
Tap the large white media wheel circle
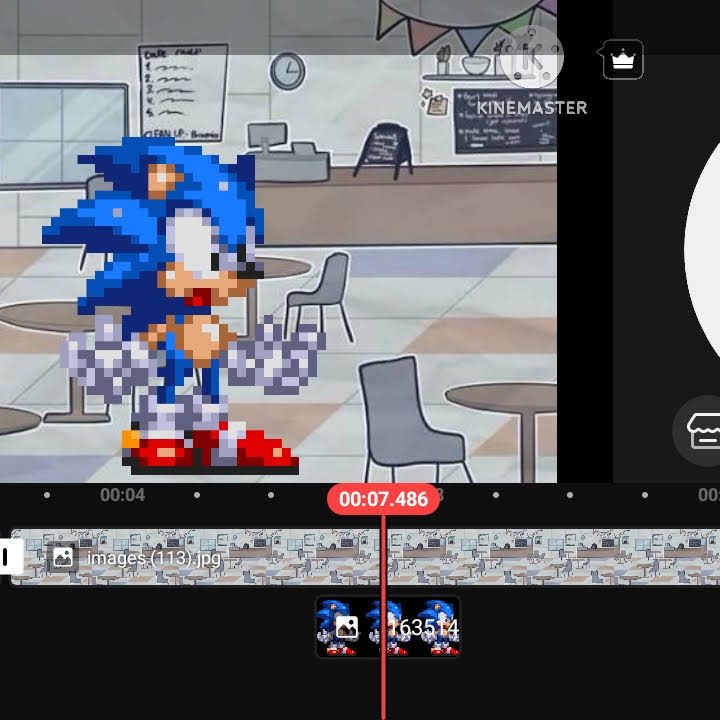(702, 248)
